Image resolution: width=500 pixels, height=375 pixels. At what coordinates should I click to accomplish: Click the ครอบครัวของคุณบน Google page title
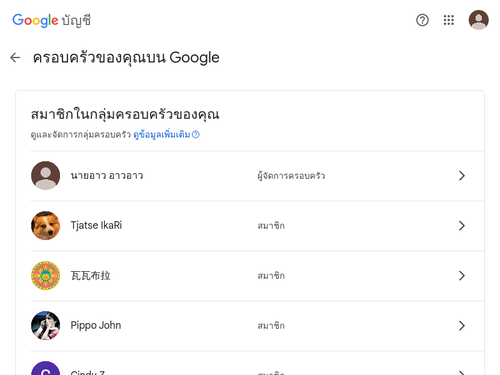[x=126, y=58]
